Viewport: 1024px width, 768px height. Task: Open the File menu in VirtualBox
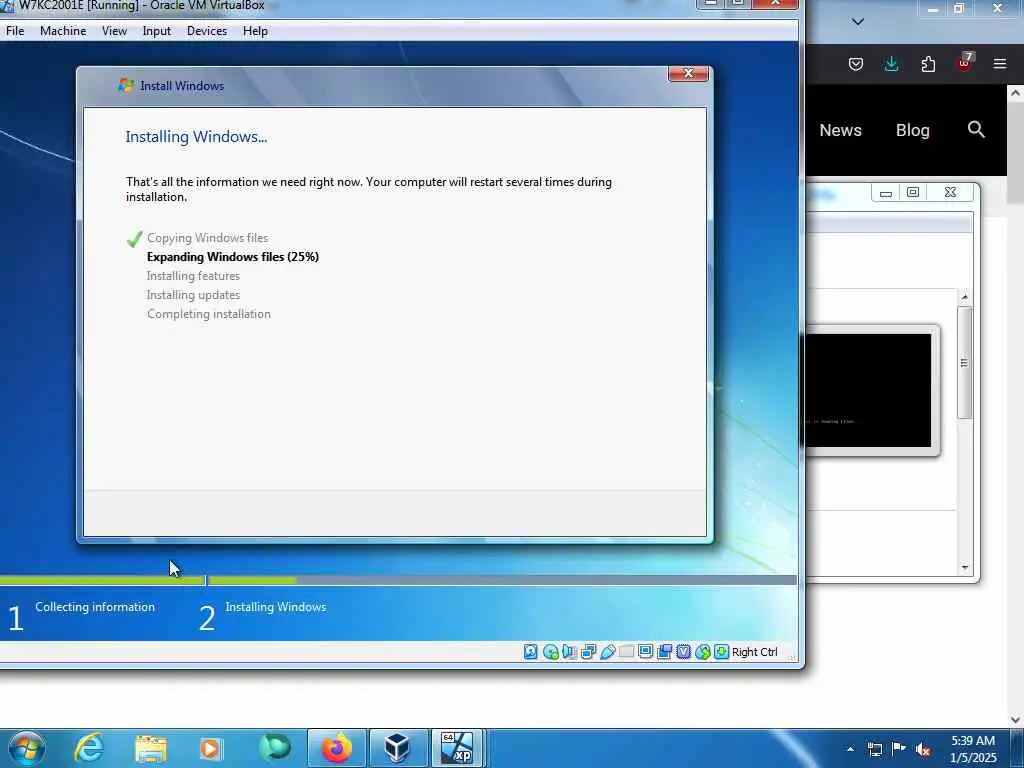[15, 31]
